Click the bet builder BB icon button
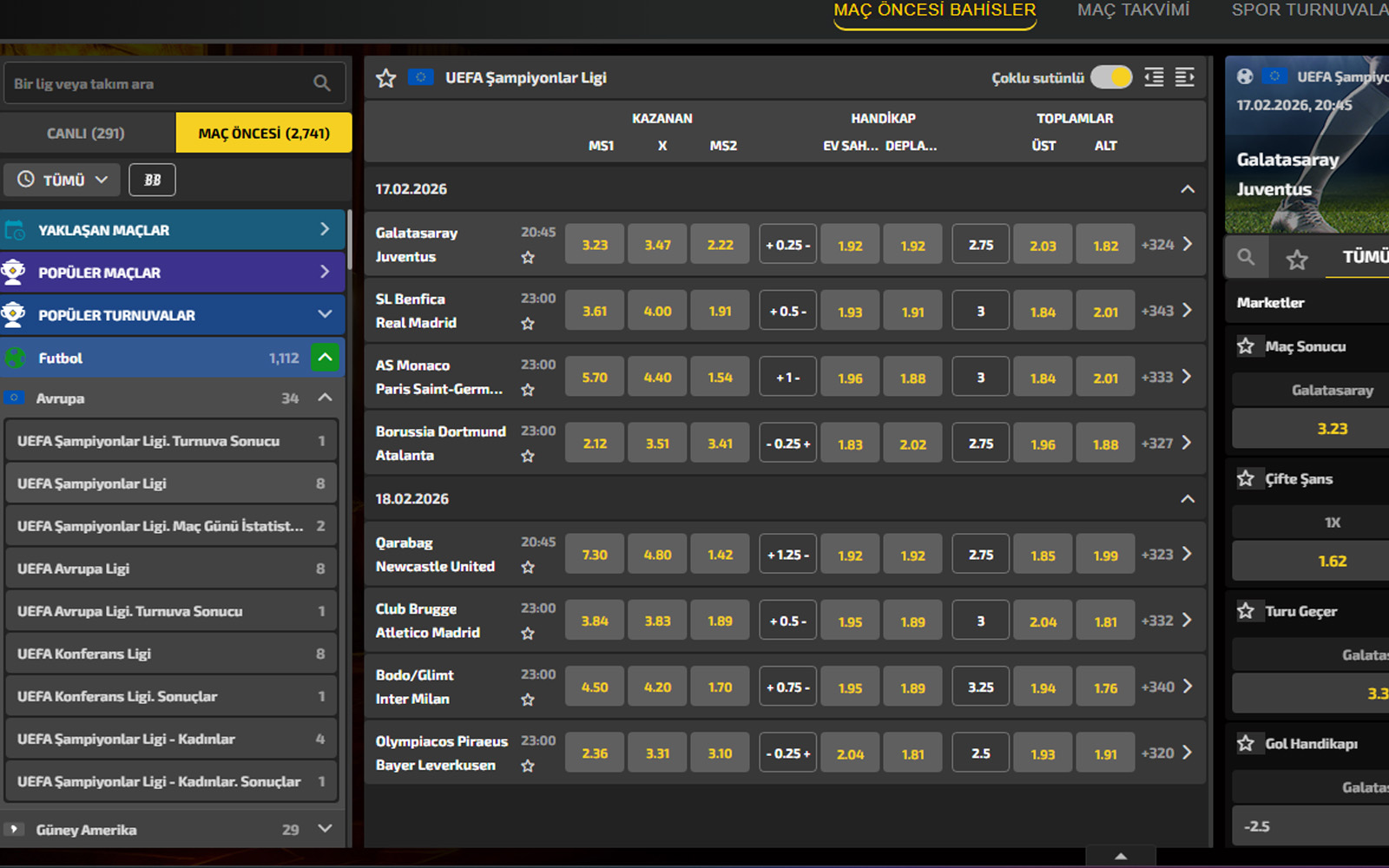Image resolution: width=1389 pixels, height=868 pixels. [x=152, y=180]
